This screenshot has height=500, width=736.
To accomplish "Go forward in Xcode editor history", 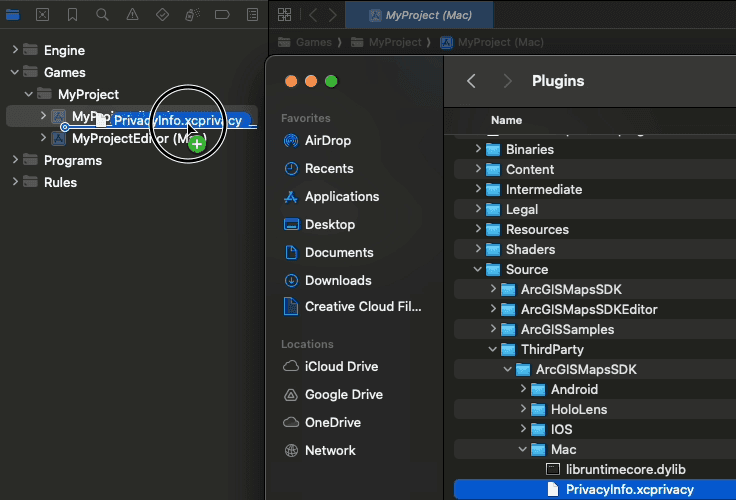I will 333,15.
